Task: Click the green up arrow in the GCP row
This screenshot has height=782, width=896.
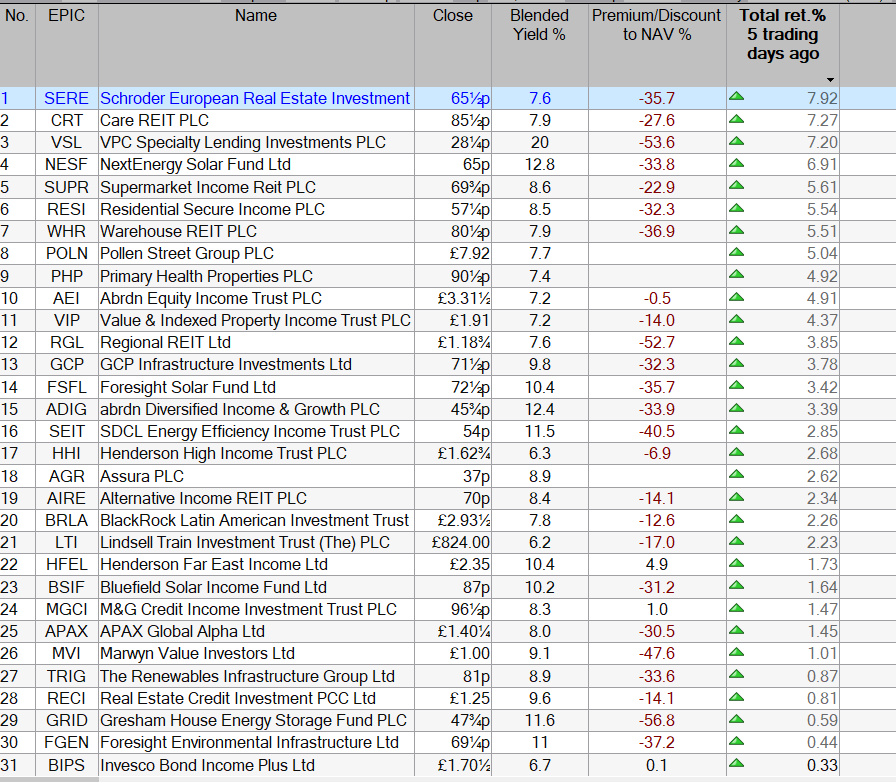Action: [737, 363]
